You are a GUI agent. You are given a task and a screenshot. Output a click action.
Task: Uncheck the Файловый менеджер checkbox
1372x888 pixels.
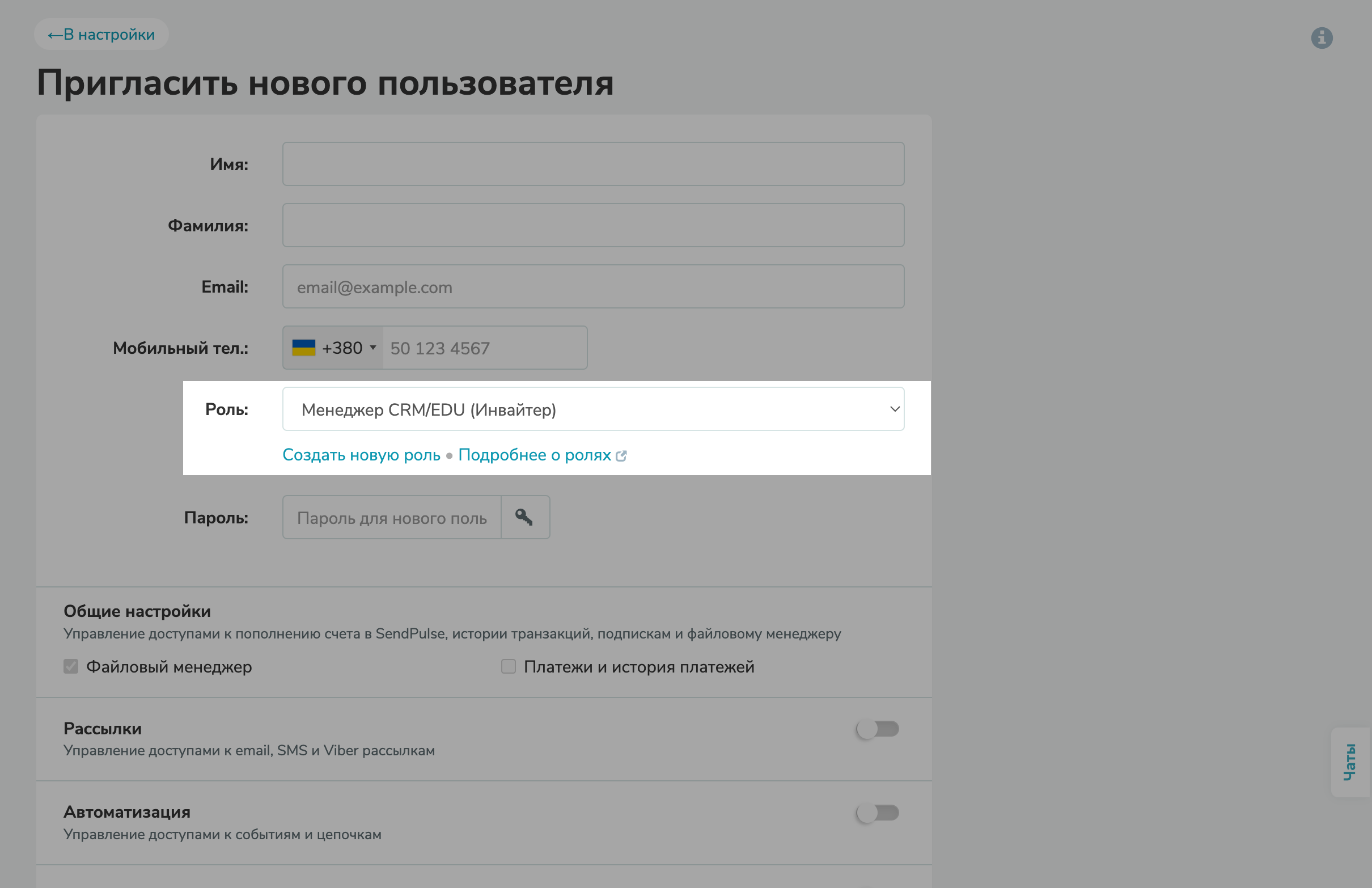tap(70, 667)
